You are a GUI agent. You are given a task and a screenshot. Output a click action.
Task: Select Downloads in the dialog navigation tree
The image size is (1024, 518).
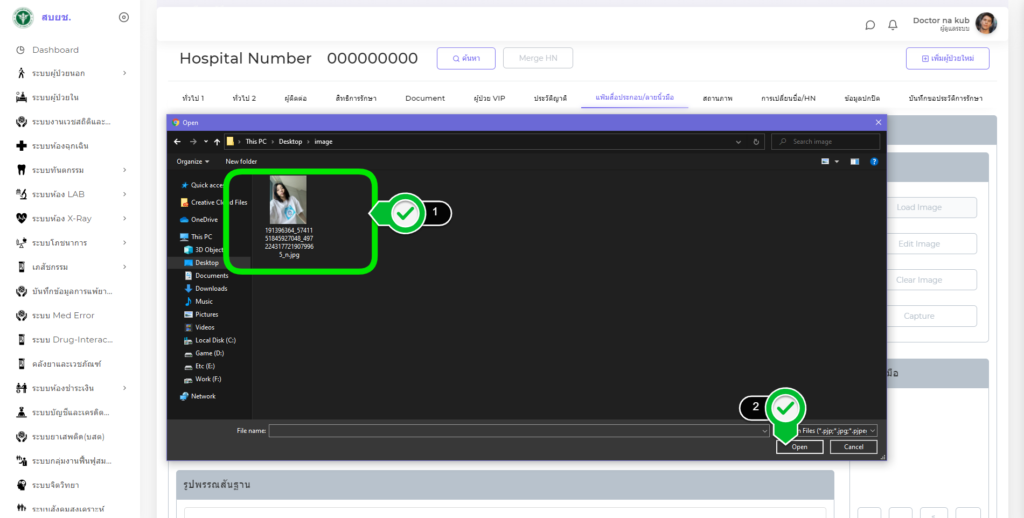(x=211, y=288)
